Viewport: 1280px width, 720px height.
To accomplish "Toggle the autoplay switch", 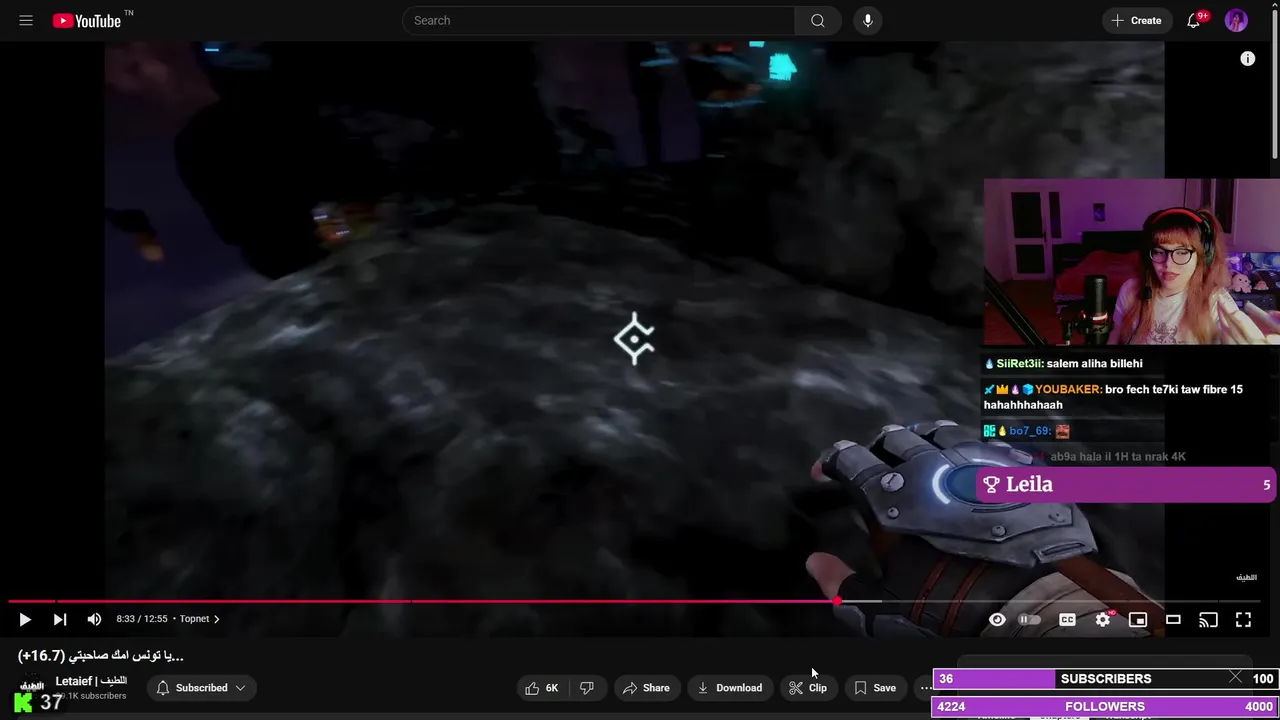I will click(1029, 620).
